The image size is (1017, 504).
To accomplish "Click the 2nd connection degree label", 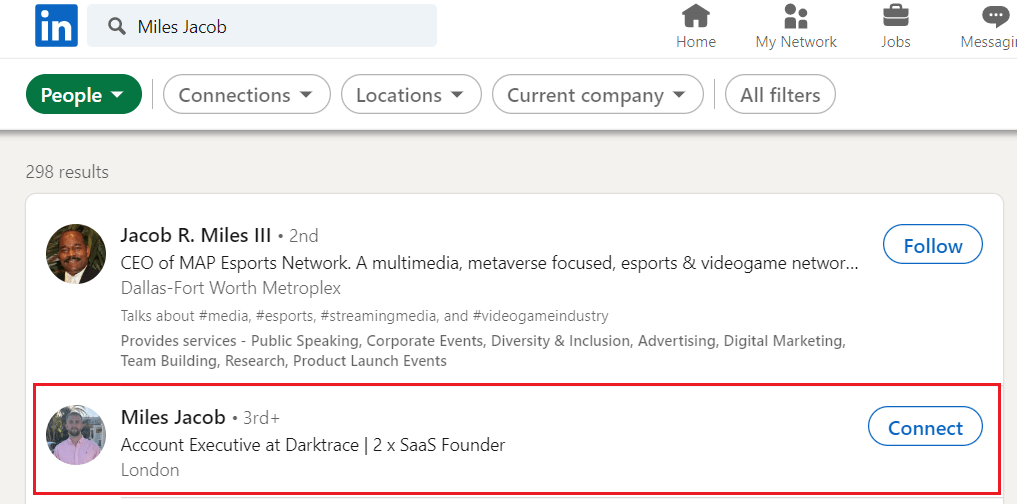I will click(x=304, y=235).
